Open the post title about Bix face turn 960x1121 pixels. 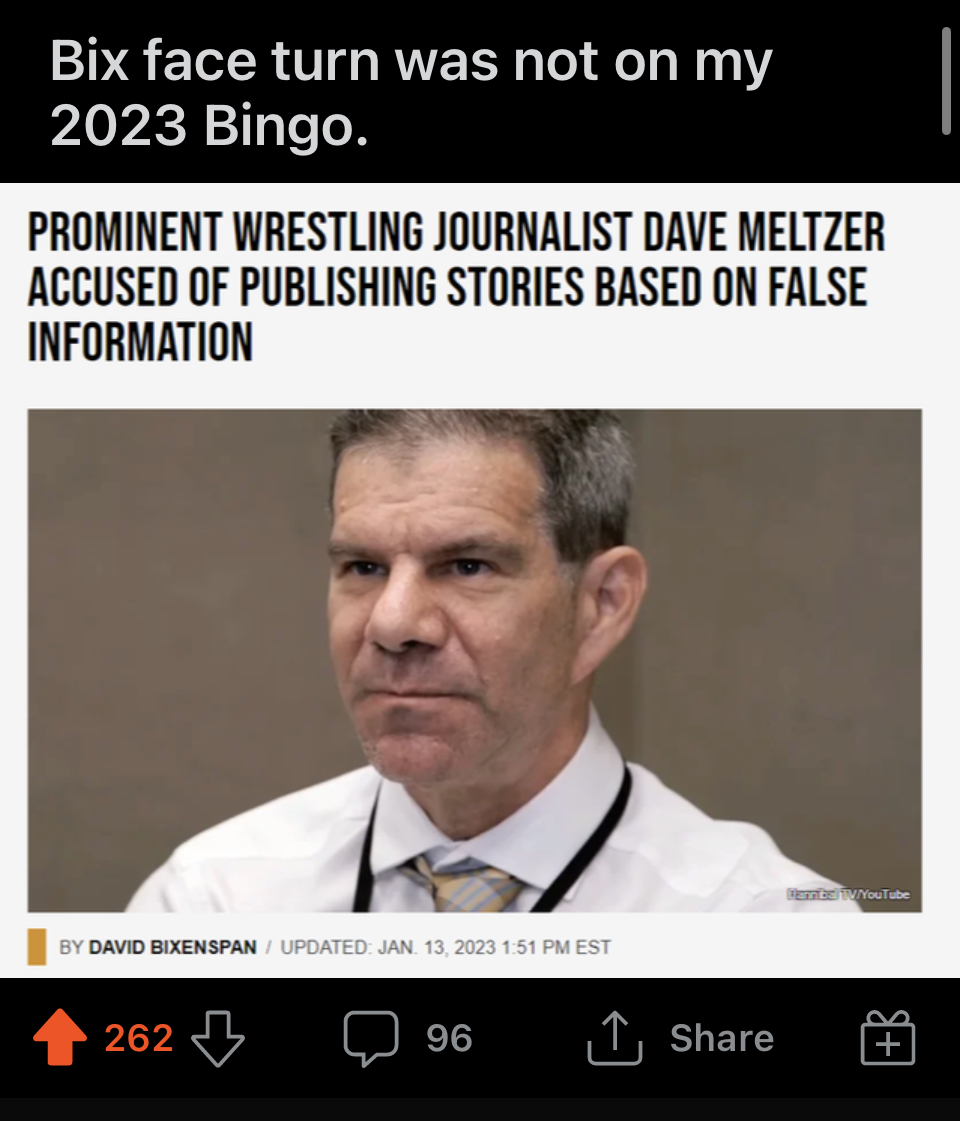(411, 93)
